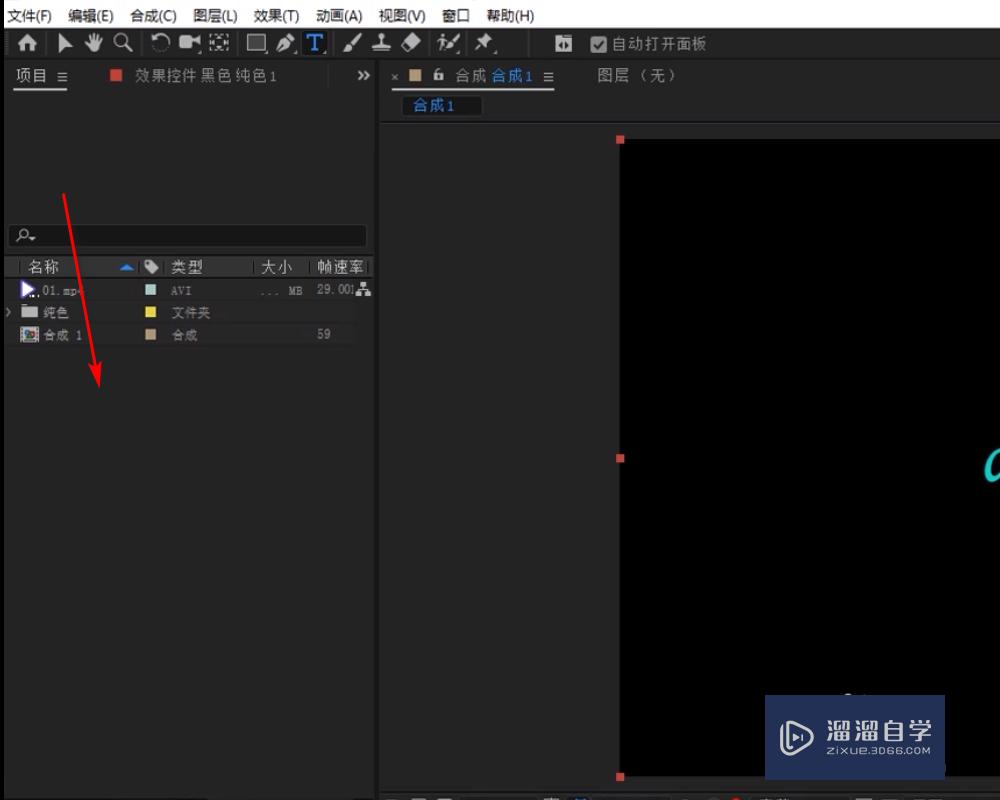Expand hidden panel tabs with double chevron
Screen dimensions: 1000x800
click(364, 76)
